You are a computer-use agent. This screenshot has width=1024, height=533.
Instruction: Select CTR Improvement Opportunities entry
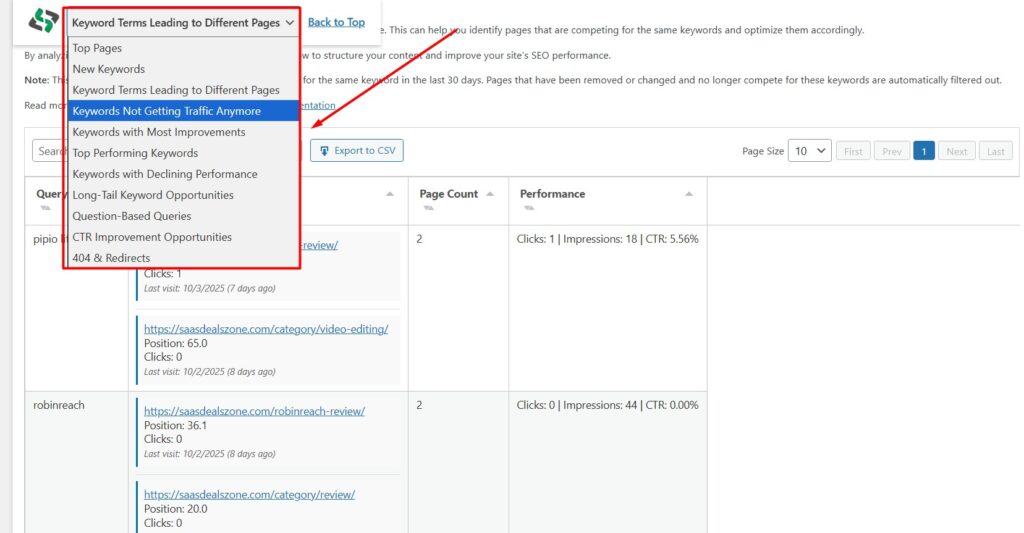(152, 237)
